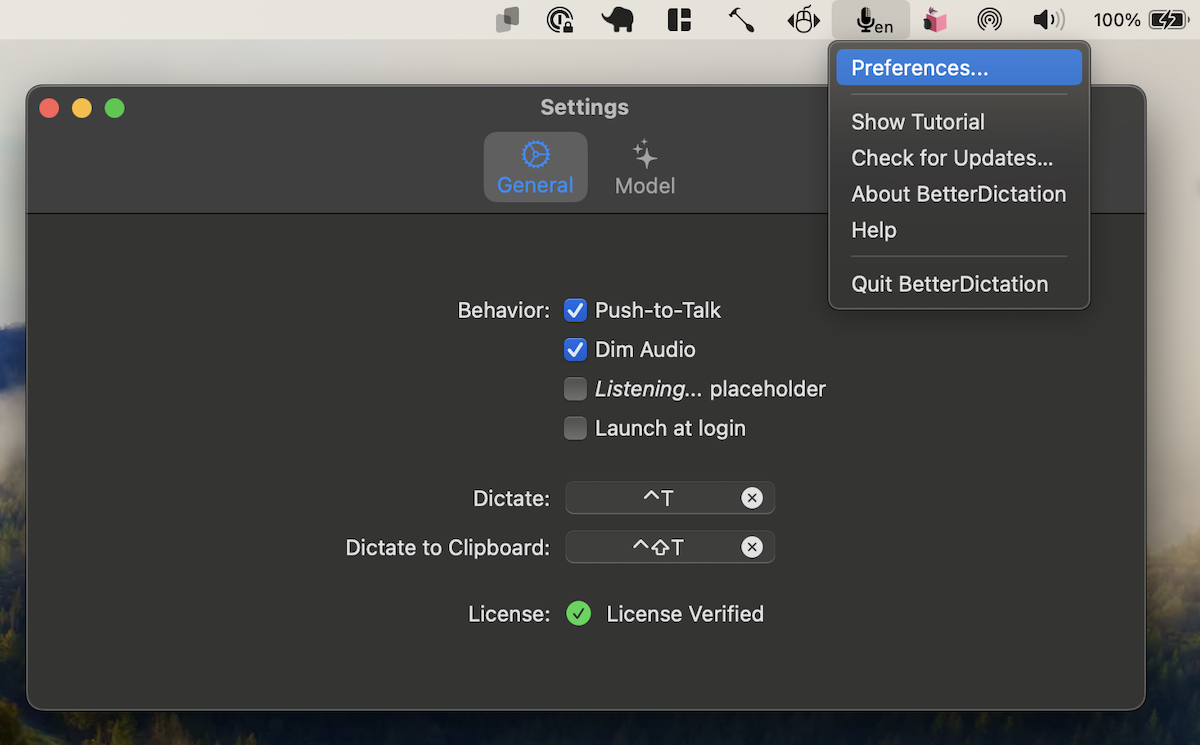Open the circular lock icon in the menu bar
Screen dimensions: 1200x745
(560, 20)
